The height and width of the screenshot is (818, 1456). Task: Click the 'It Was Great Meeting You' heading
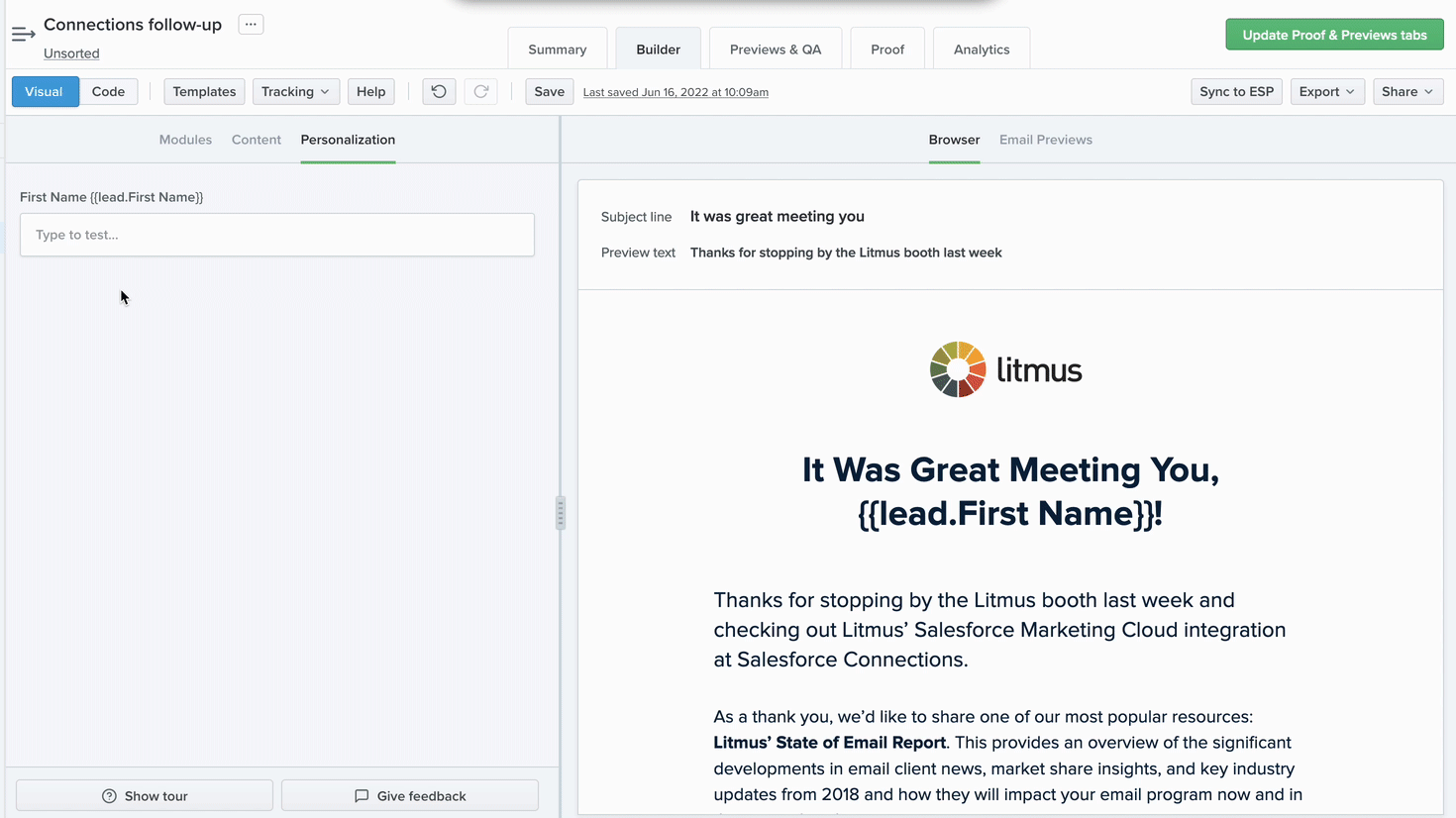[1010, 491]
